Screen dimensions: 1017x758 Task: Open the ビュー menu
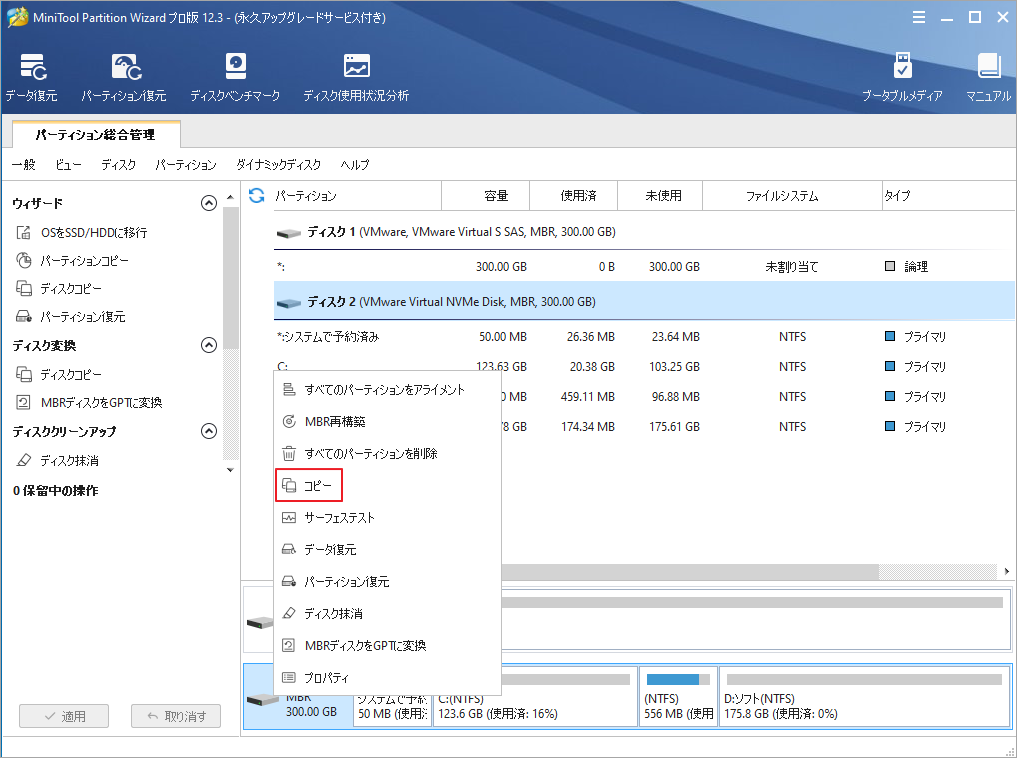click(x=68, y=165)
